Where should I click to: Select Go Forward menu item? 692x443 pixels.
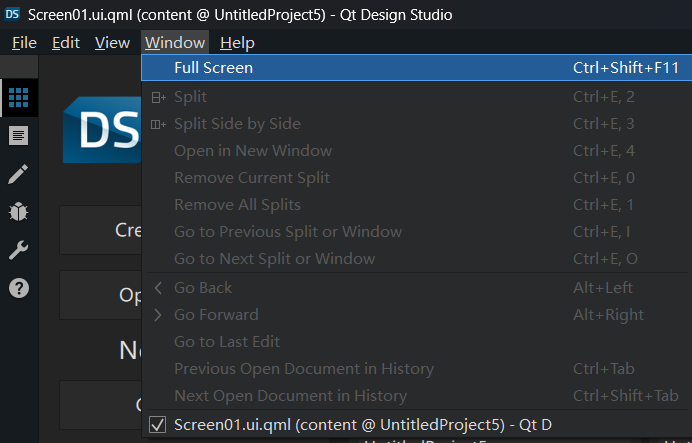pyautogui.click(x=216, y=314)
